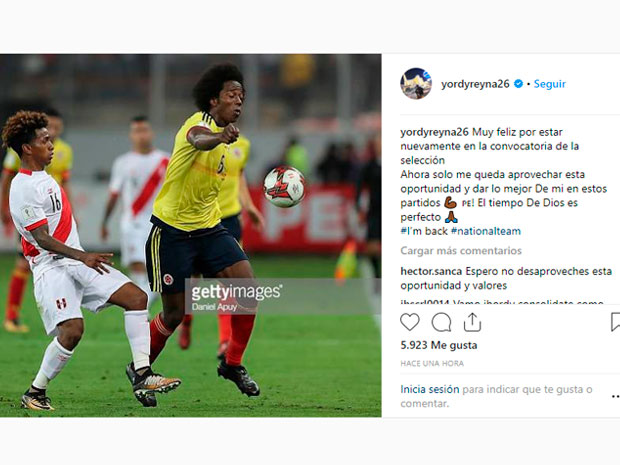Click Inicia sesión login link
620x465 pixels.
pyautogui.click(x=430, y=389)
